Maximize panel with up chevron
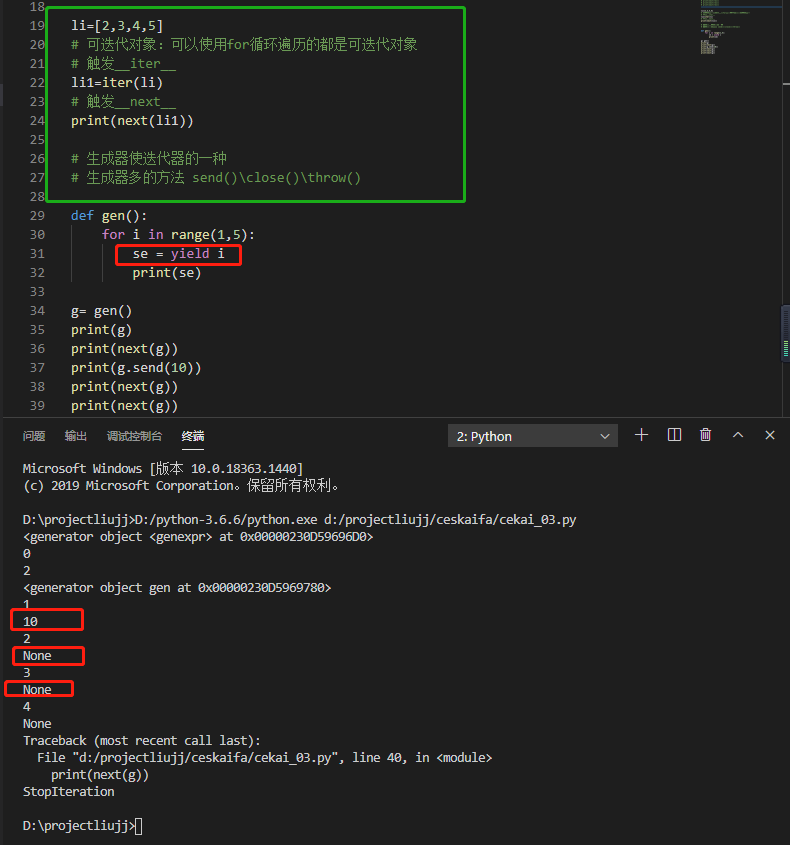Screen dimensions: 790x845 738,435
